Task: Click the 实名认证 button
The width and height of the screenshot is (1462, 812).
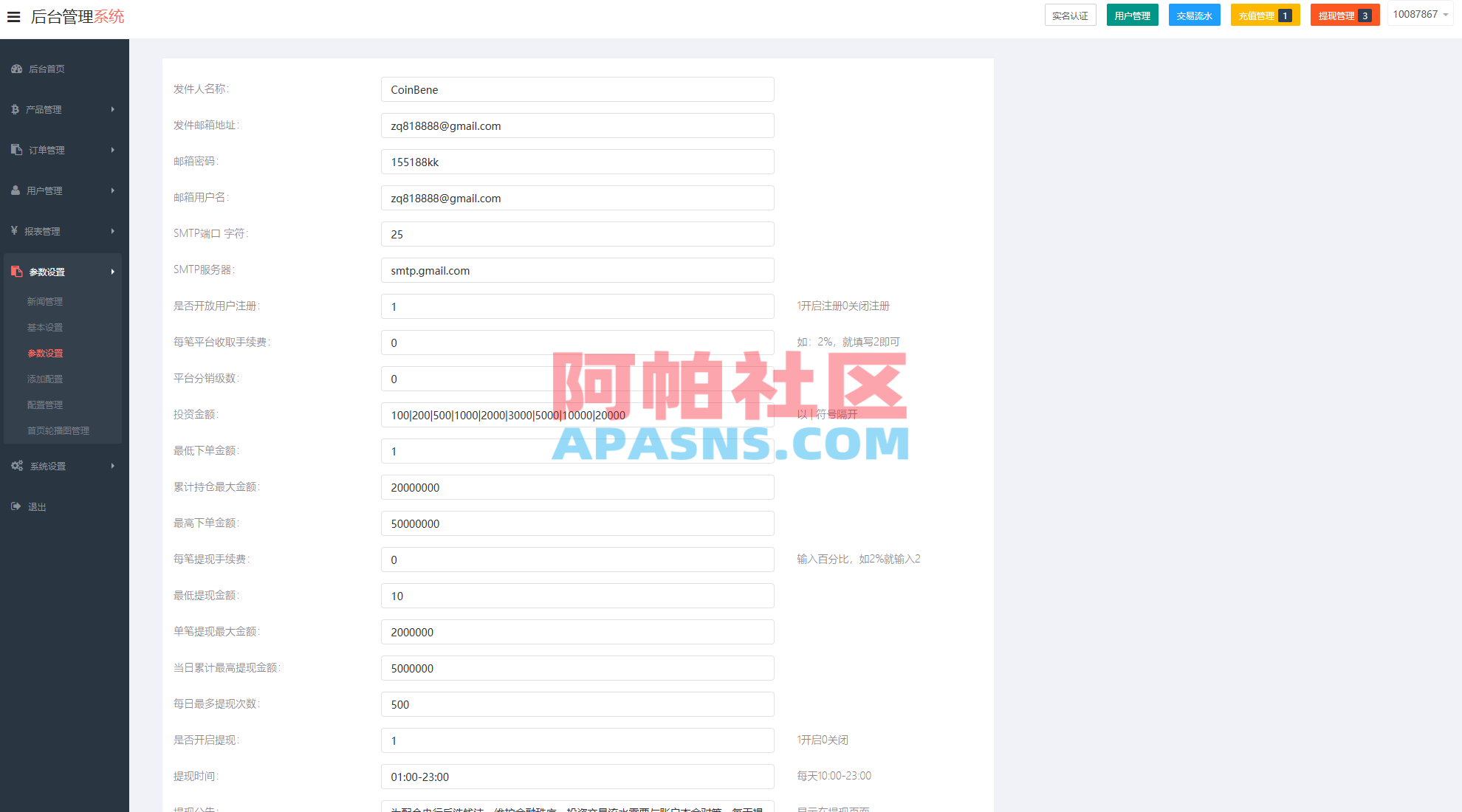Action: coord(1071,15)
